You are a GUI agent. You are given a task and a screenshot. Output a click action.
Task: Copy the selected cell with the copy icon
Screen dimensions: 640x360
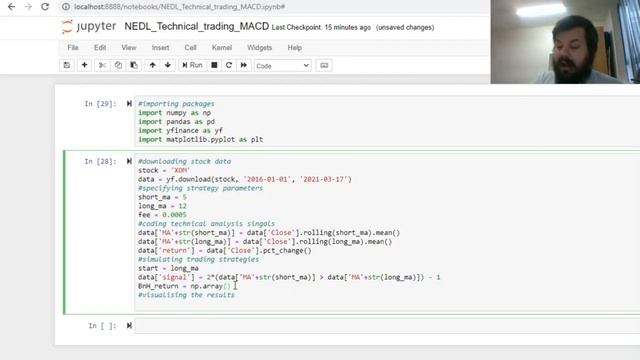[118, 65]
